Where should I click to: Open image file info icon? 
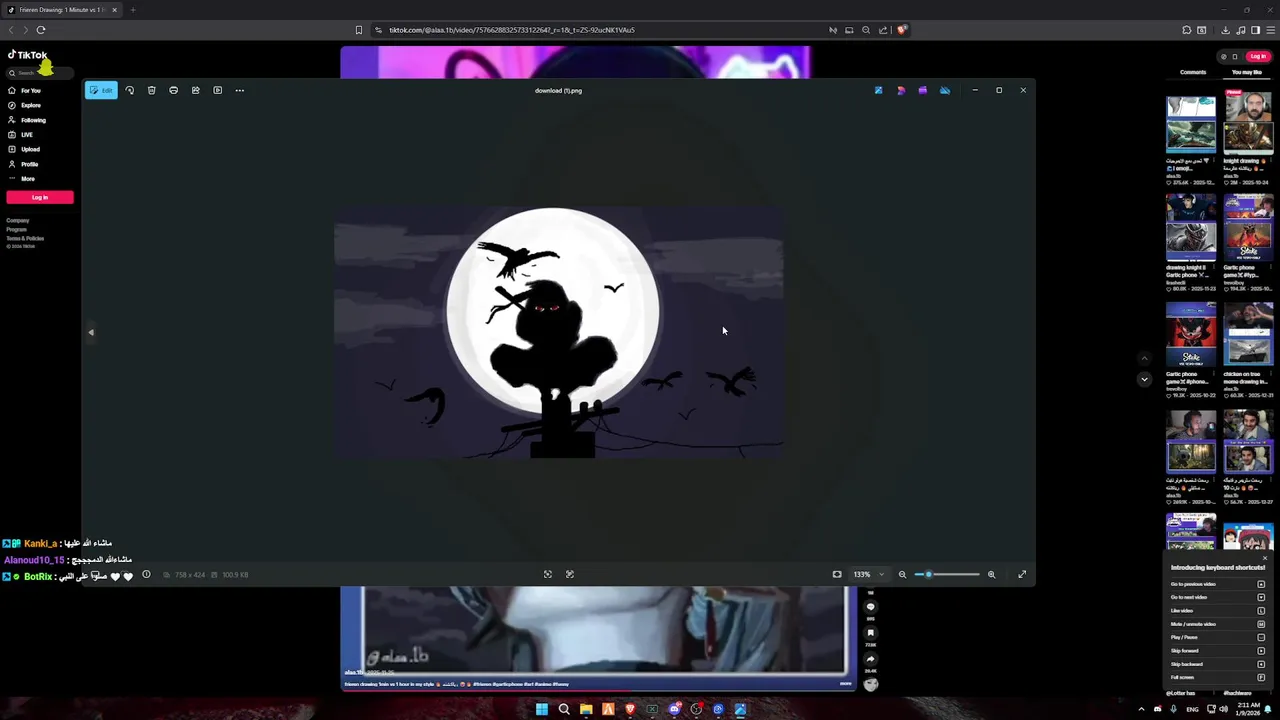146,574
